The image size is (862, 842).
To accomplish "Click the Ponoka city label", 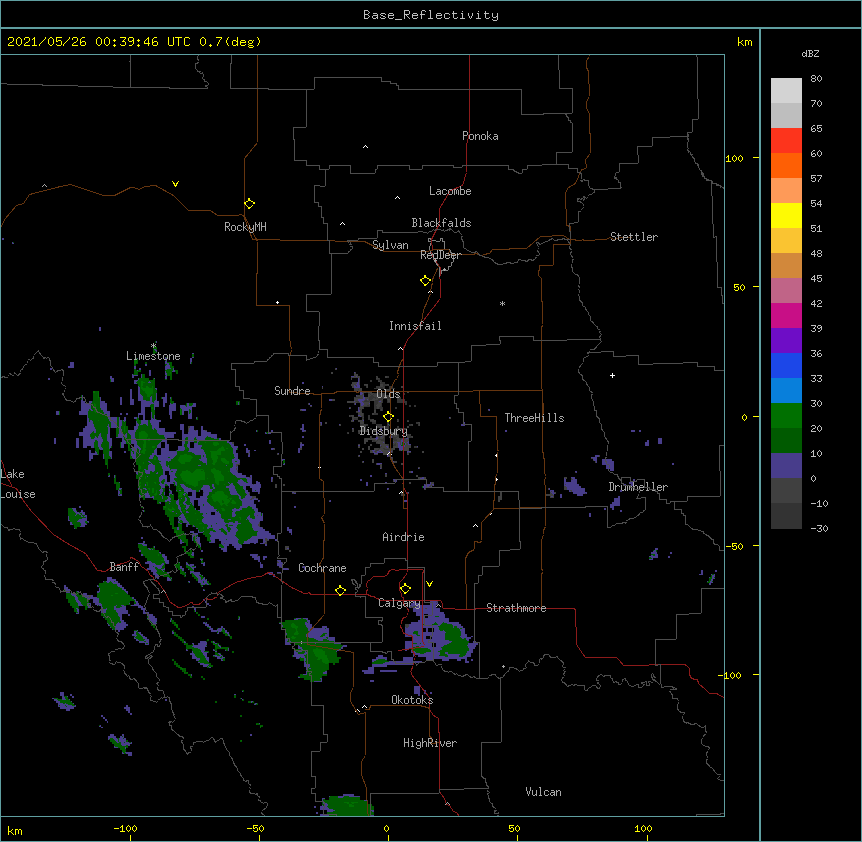I will coord(480,136).
